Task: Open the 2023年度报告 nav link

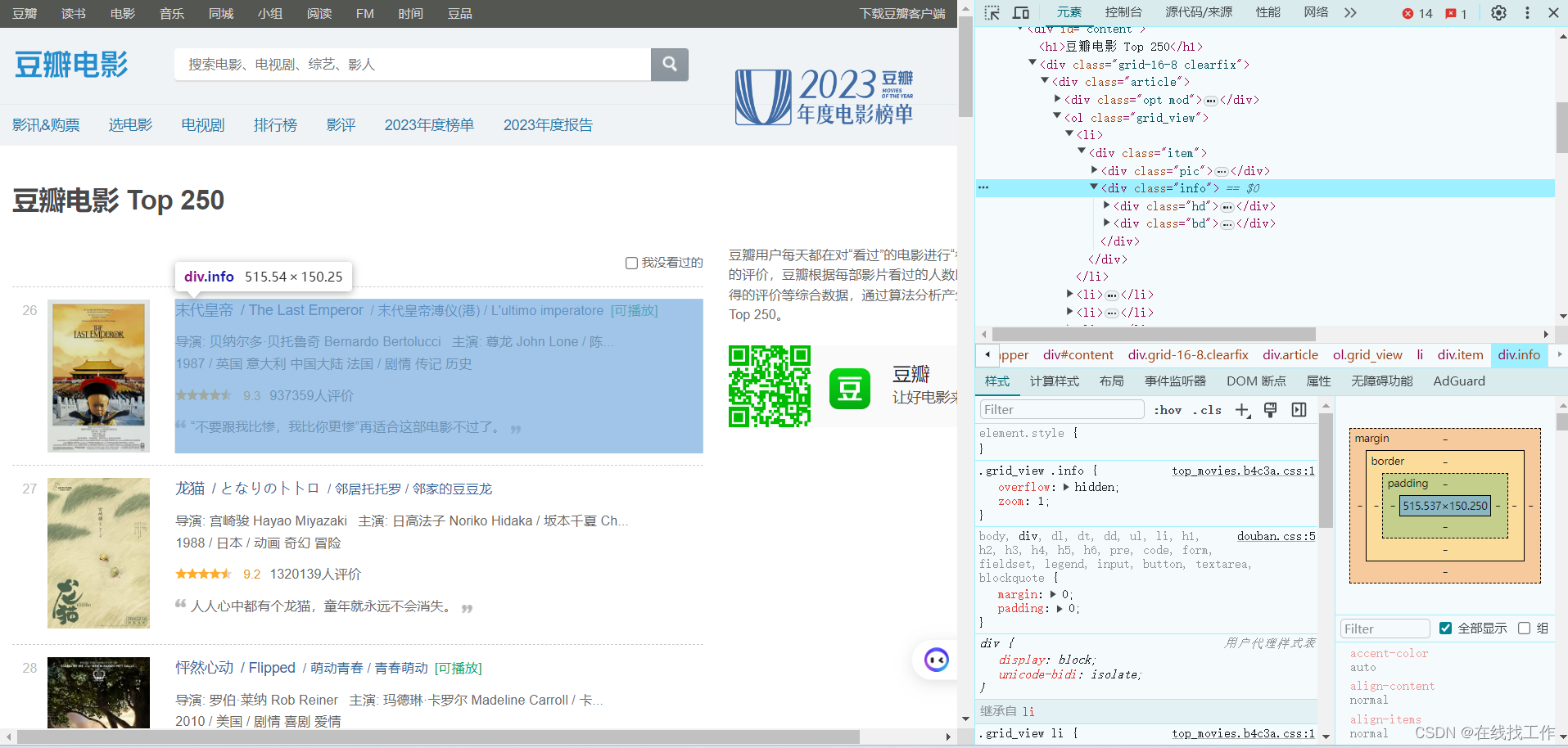Action: click(x=548, y=125)
